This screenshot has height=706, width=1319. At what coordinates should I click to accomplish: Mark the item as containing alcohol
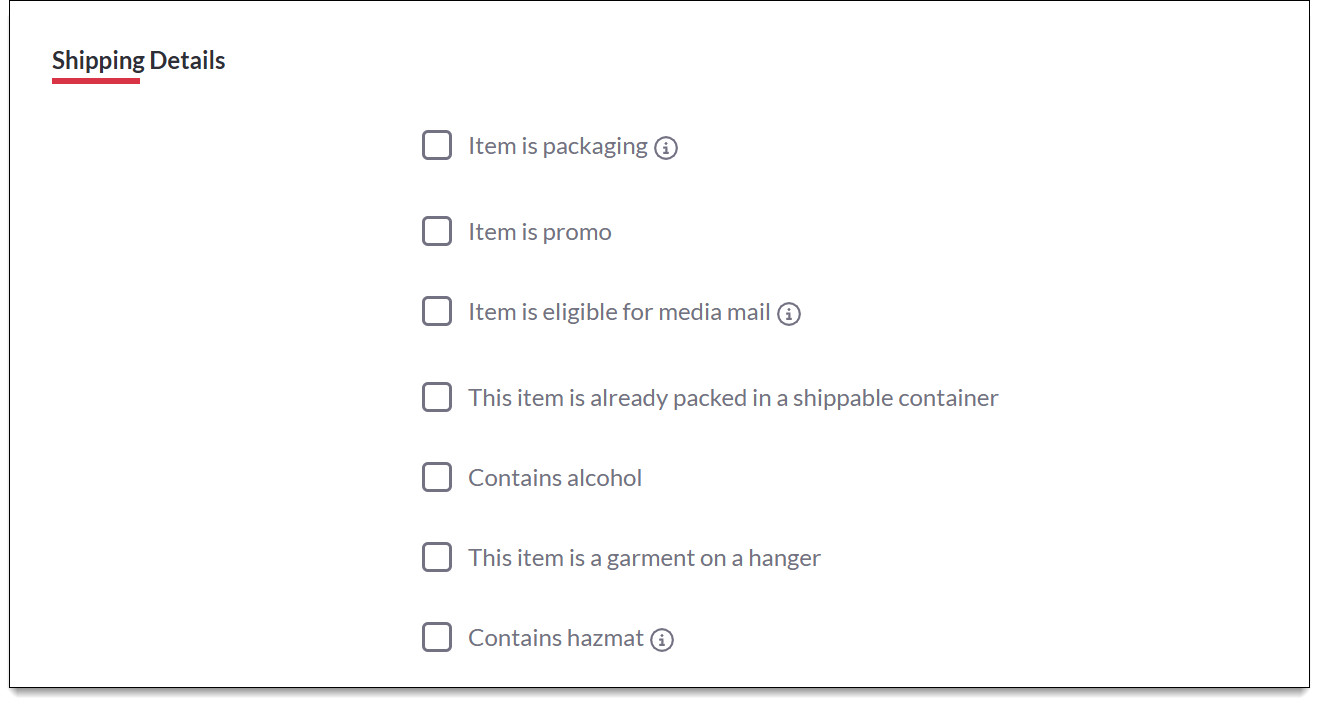tap(437, 477)
